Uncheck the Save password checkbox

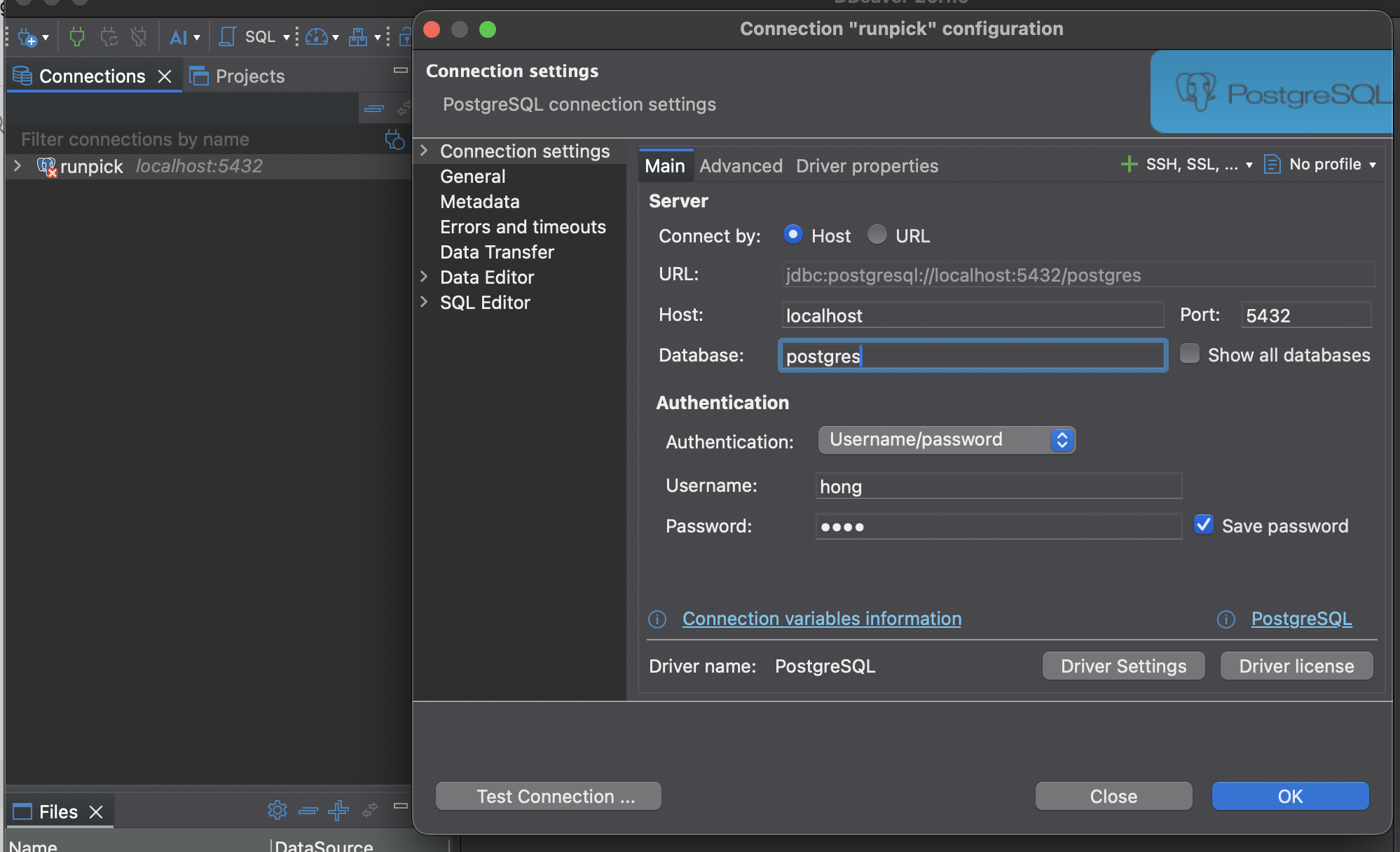(1204, 525)
